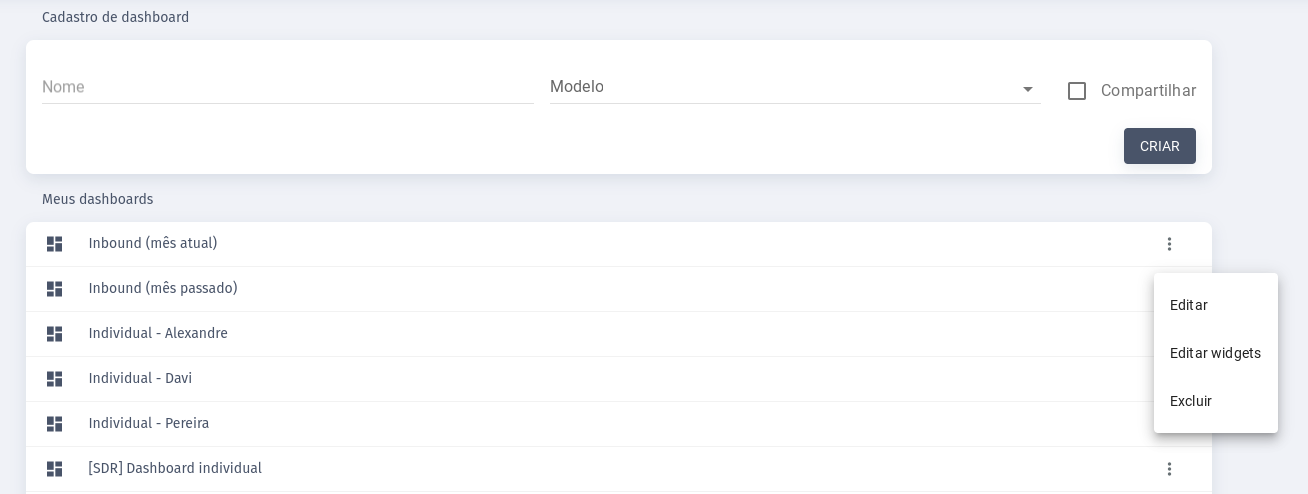1308x494 pixels.
Task: Click the CRIAR button
Action: click(x=1160, y=146)
